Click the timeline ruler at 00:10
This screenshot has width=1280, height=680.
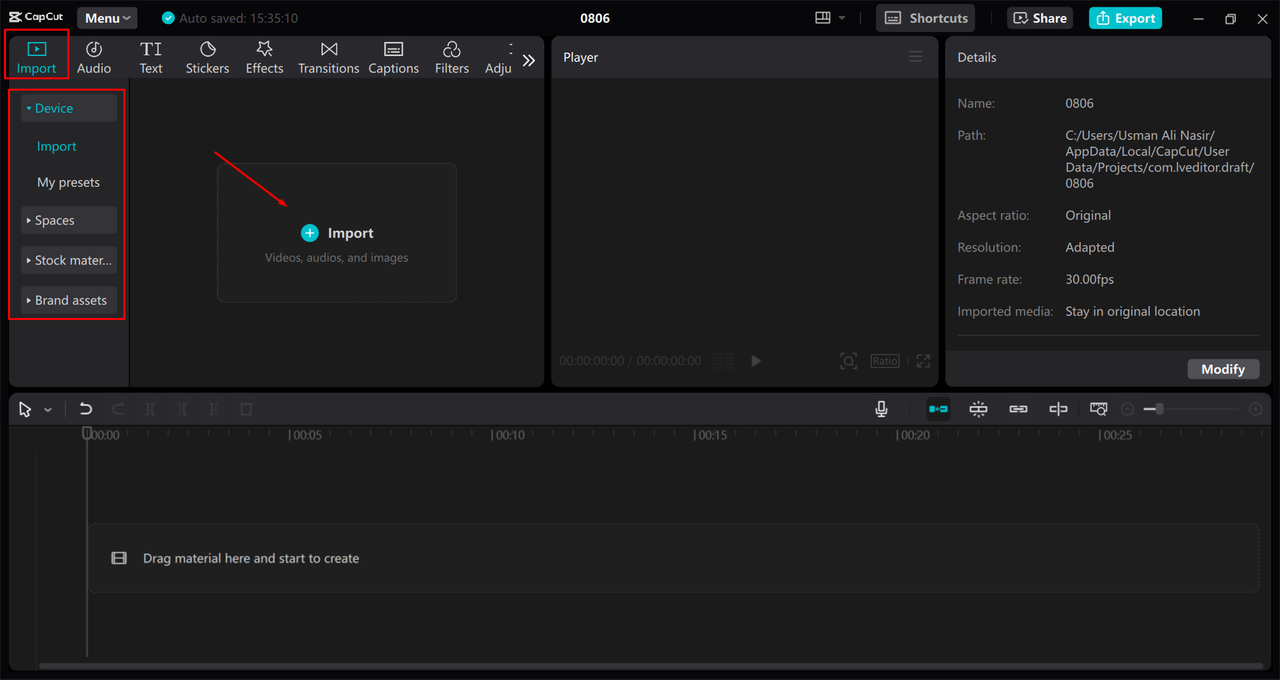point(509,435)
